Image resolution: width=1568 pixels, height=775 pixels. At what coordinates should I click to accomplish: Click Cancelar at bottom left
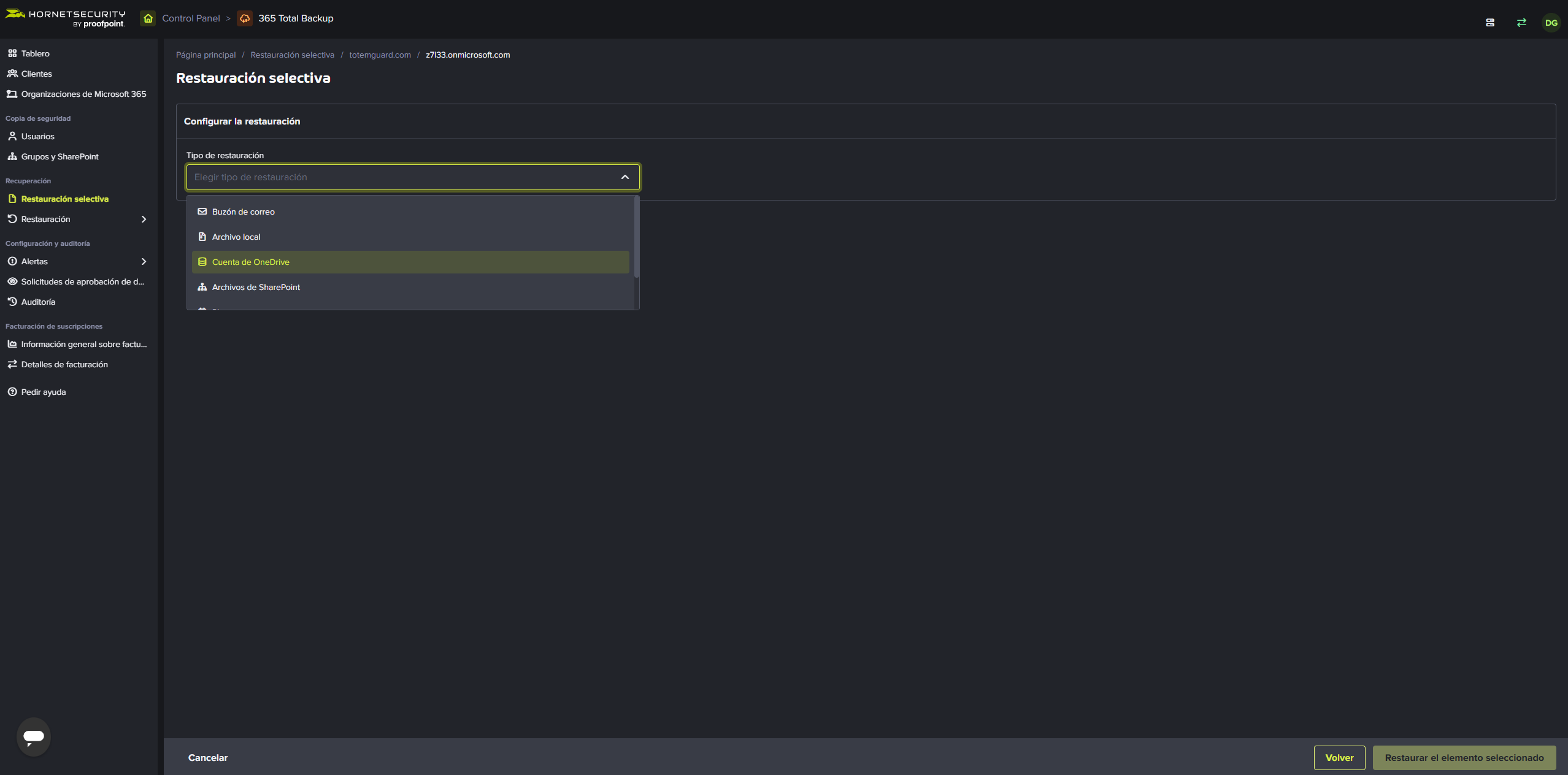click(207, 757)
